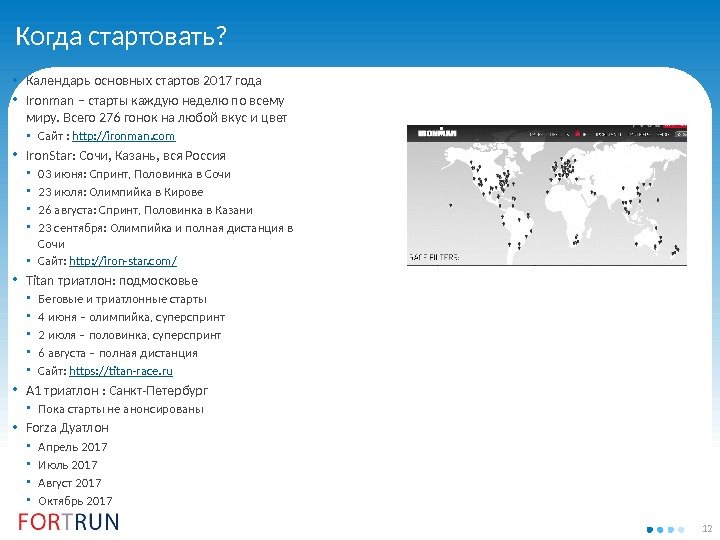
Task: Select 'Titan триатлон: подмосковье' bullet
Action: coord(112,281)
